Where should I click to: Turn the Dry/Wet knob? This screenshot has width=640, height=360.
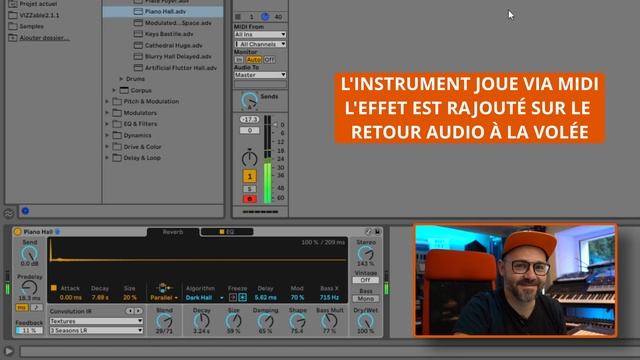(x=365, y=321)
